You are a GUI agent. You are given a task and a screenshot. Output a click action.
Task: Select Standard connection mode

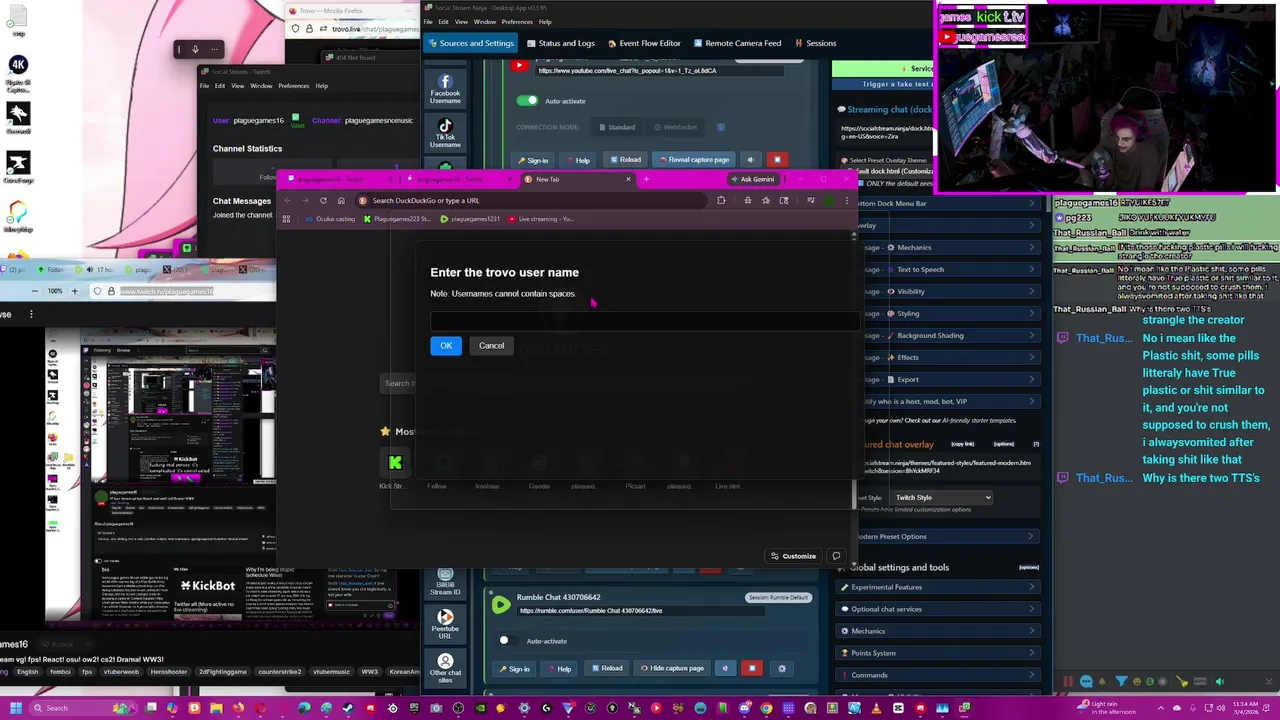tap(616, 127)
